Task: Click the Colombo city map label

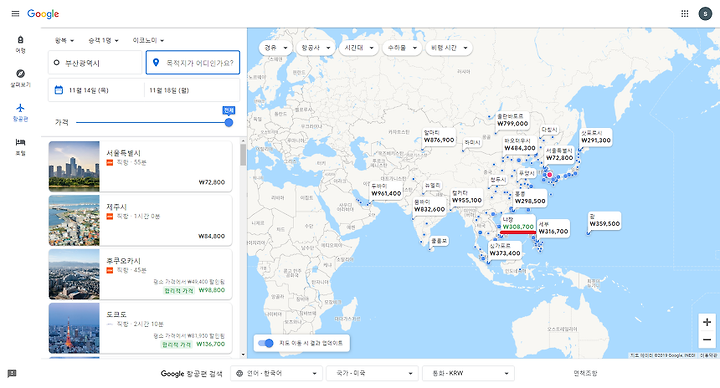Action: pos(439,241)
